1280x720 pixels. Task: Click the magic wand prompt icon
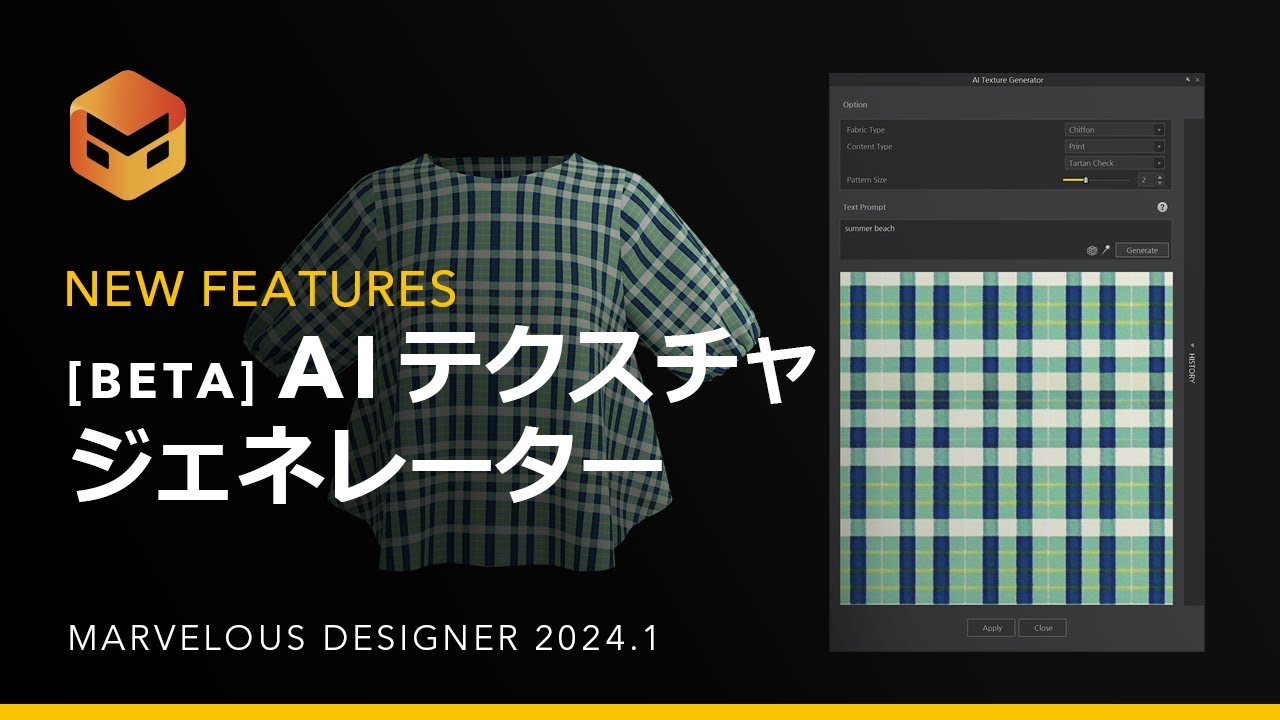pos(1106,251)
